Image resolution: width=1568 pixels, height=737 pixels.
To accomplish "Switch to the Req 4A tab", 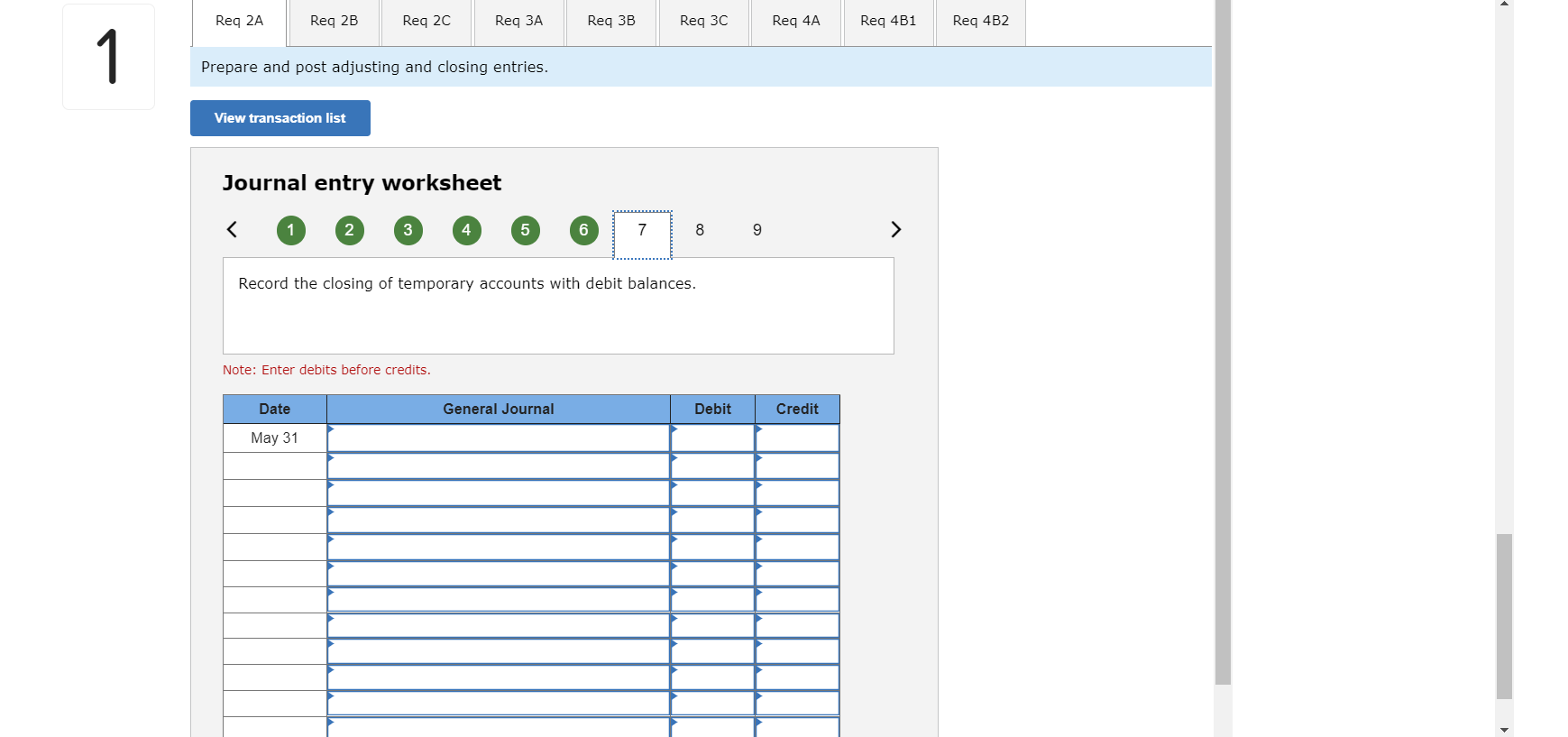I will tap(796, 23).
